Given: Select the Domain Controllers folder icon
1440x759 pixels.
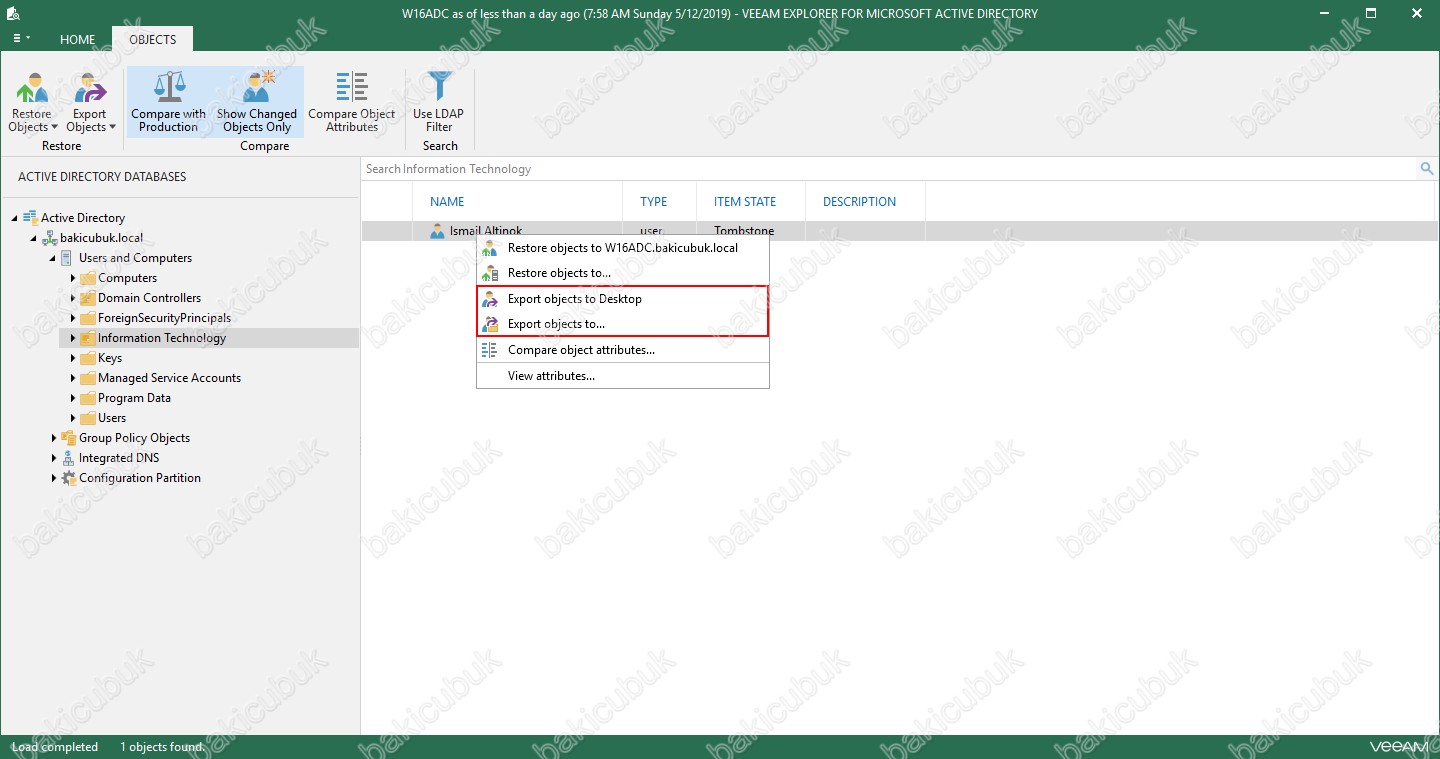Looking at the screenshot, I should pyautogui.click(x=88, y=298).
